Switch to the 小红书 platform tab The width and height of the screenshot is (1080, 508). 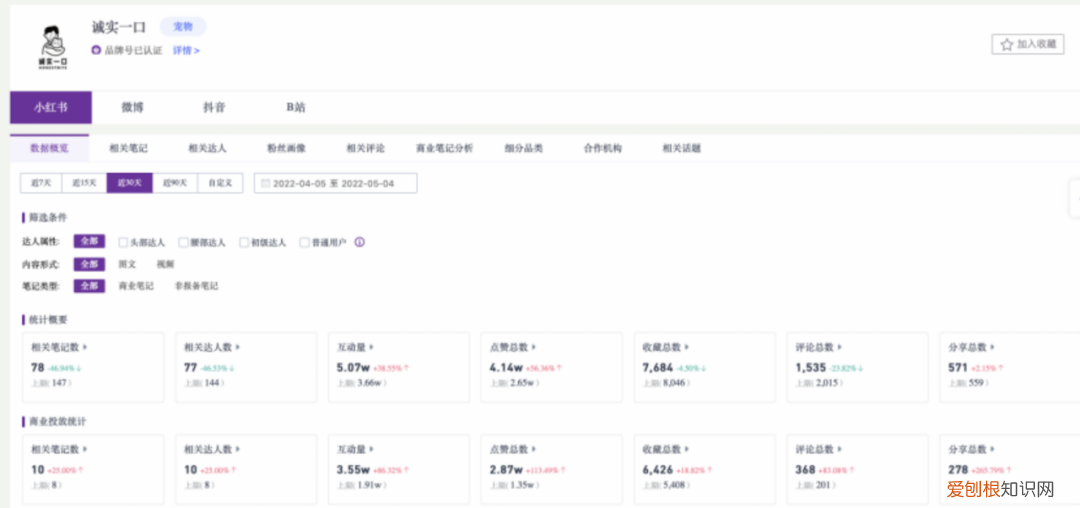pos(51,107)
